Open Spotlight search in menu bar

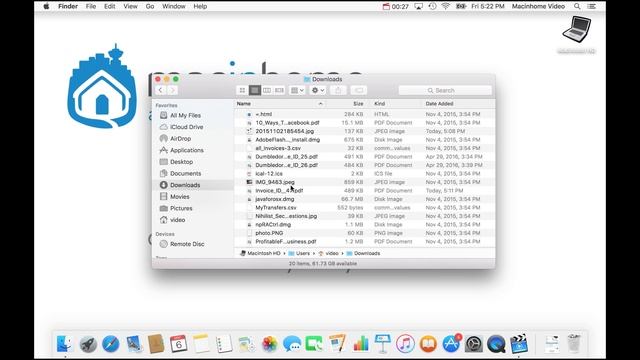tap(577, 6)
